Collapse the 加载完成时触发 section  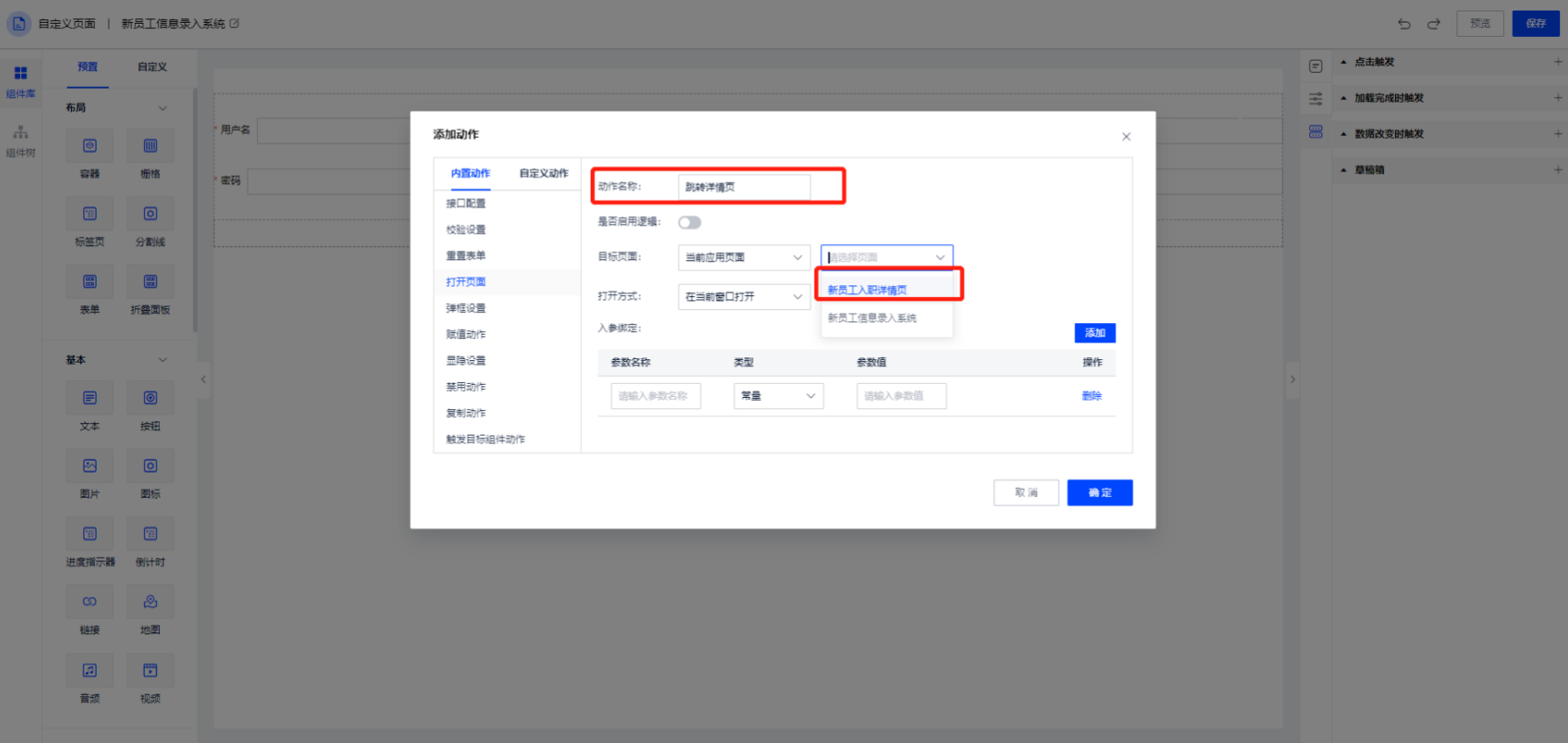pos(1343,97)
